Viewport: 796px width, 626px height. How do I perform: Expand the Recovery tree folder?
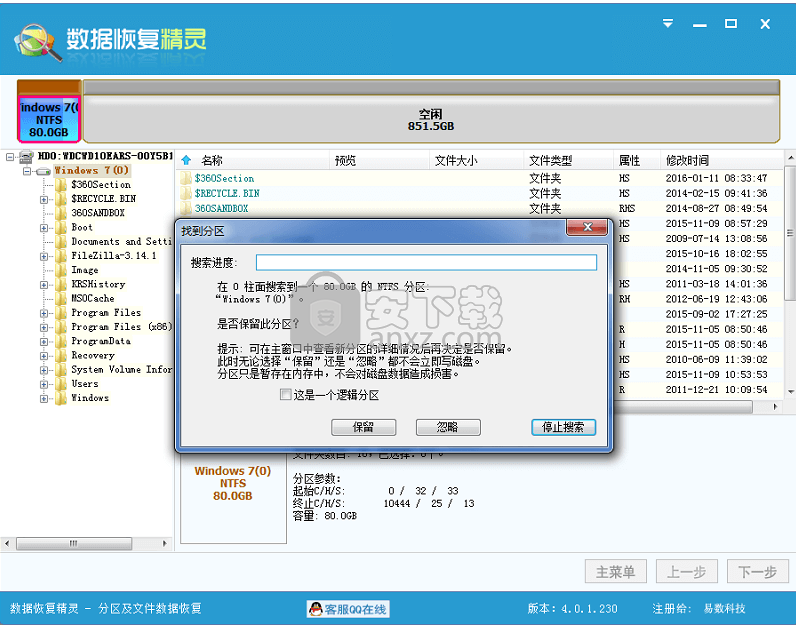tap(44, 356)
